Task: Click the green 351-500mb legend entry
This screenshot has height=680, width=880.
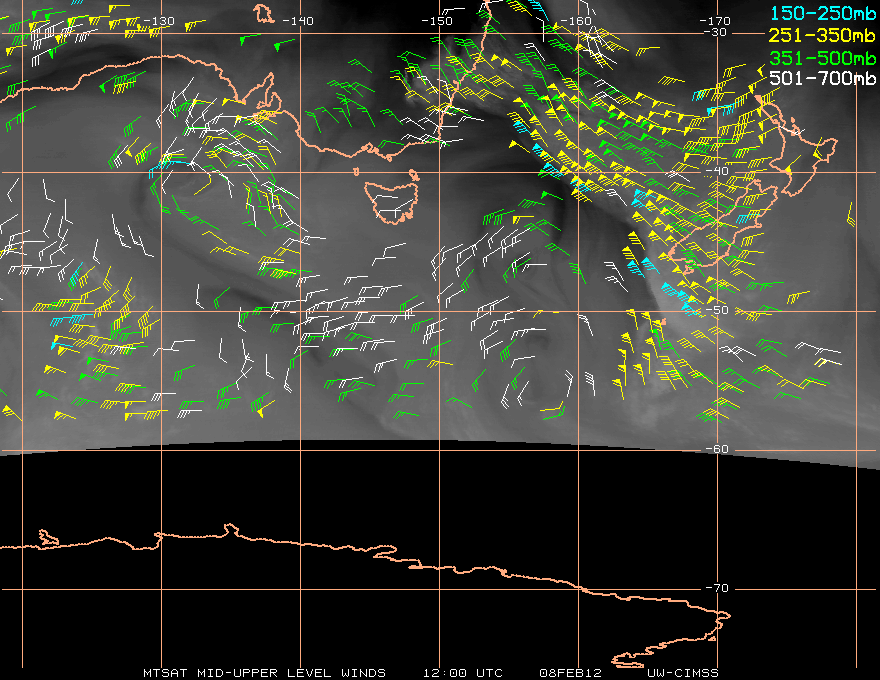Action: pyautogui.click(x=822, y=56)
